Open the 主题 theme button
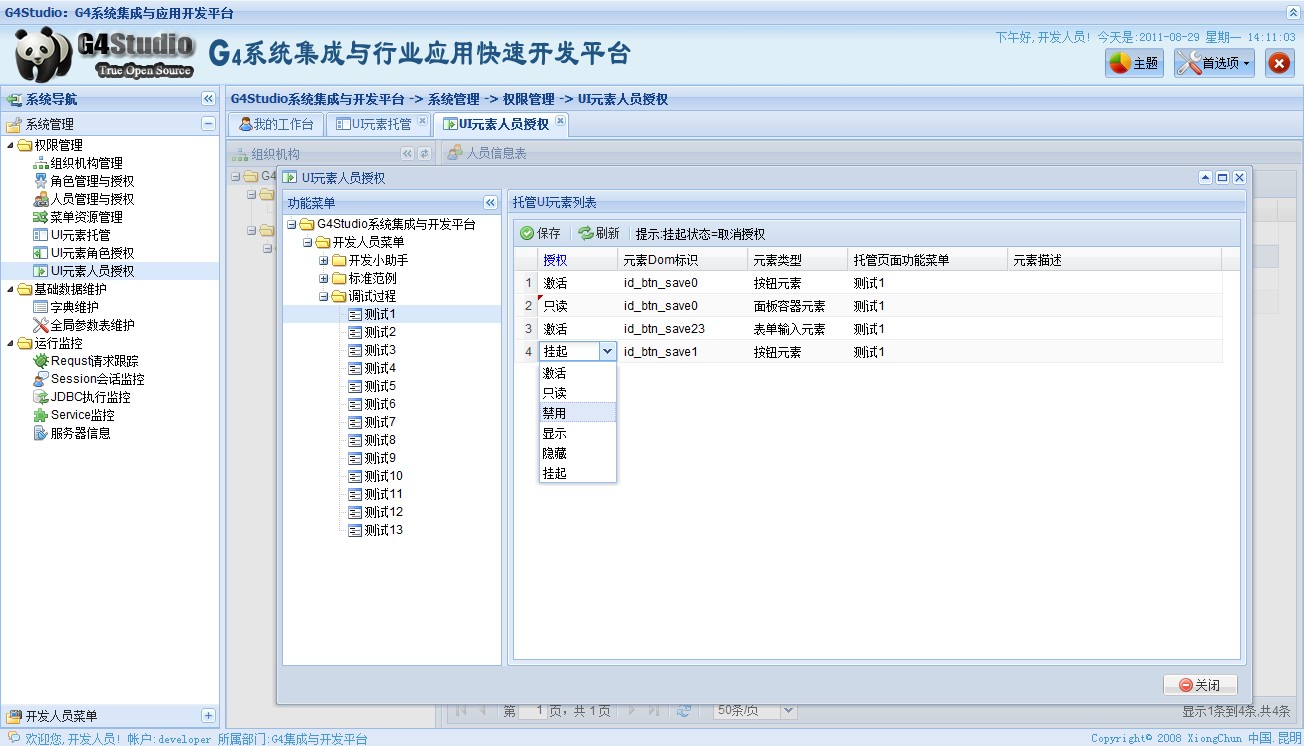 click(1134, 63)
